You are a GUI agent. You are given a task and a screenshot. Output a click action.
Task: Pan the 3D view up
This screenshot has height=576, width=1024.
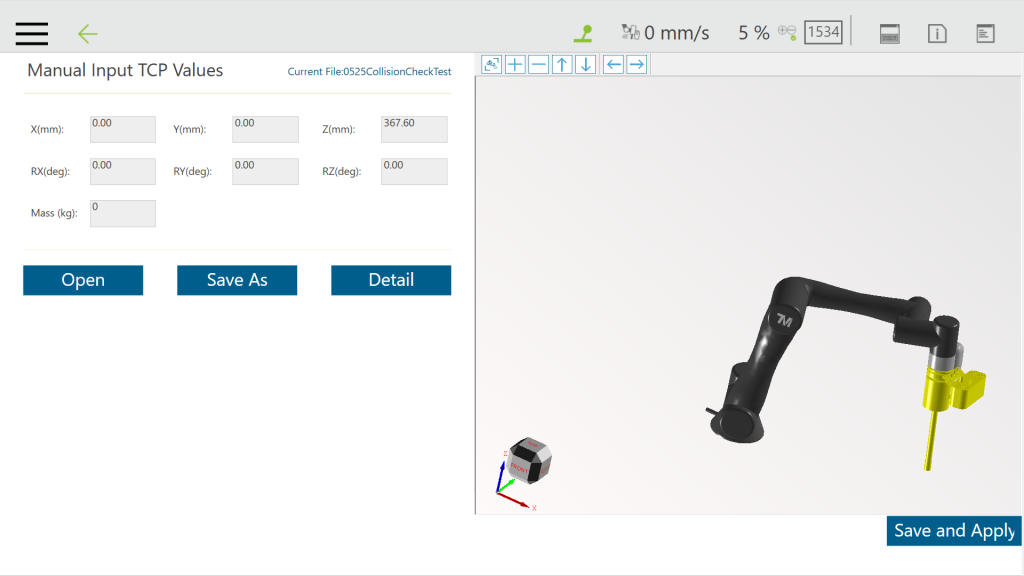pyautogui.click(x=562, y=64)
